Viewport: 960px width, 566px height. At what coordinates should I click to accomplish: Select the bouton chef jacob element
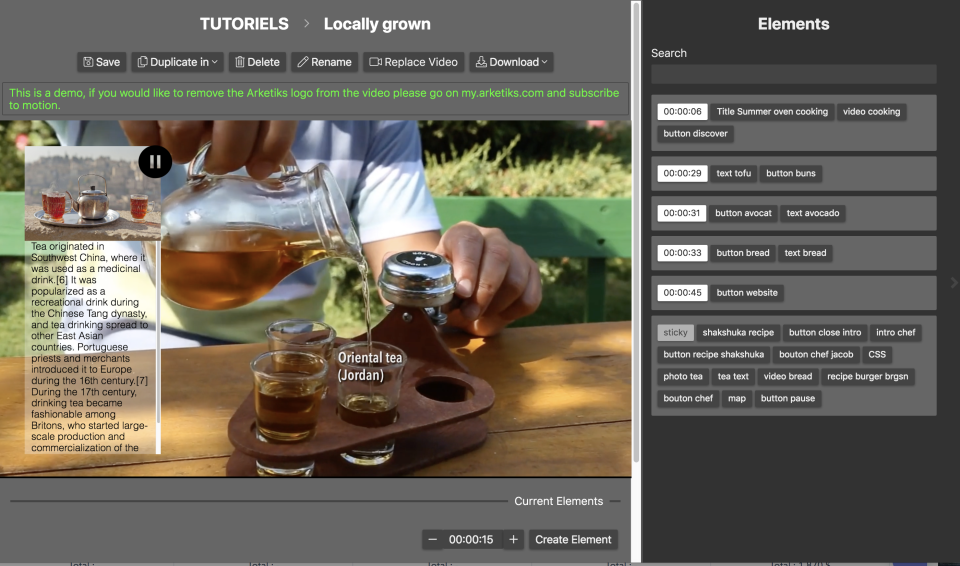click(816, 355)
